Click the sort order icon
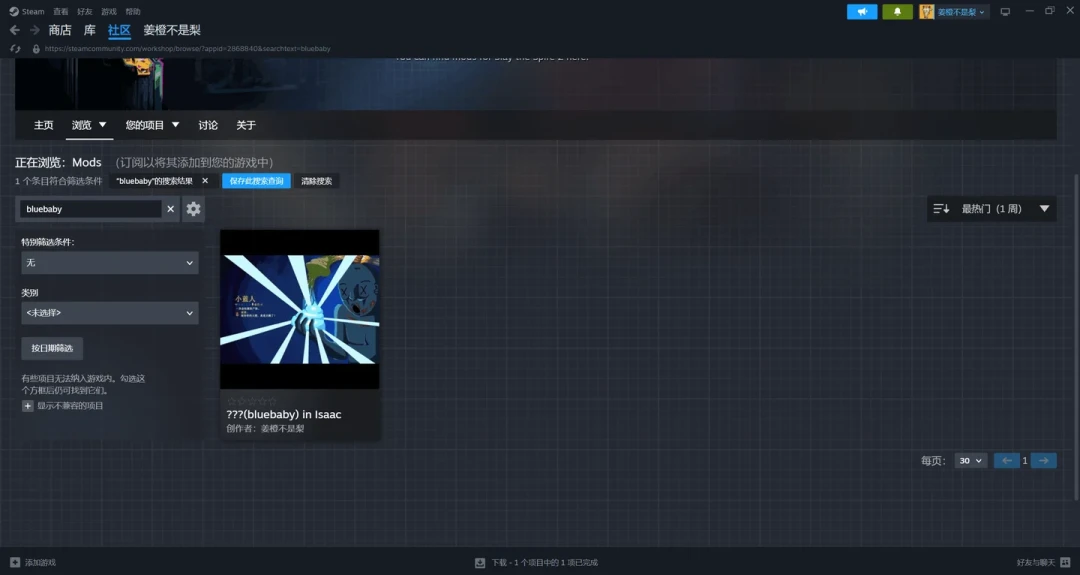Screen dimensions: 1080x575 point(941,209)
